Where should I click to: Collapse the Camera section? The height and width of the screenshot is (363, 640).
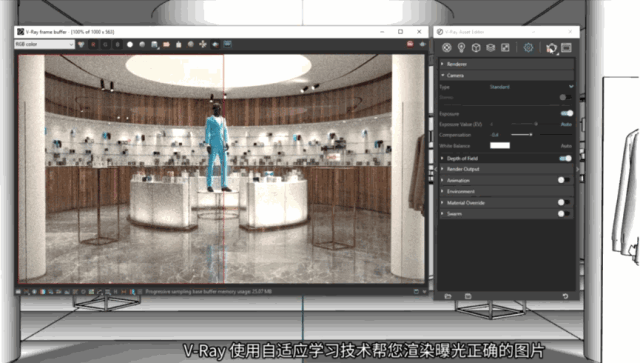click(507, 76)
